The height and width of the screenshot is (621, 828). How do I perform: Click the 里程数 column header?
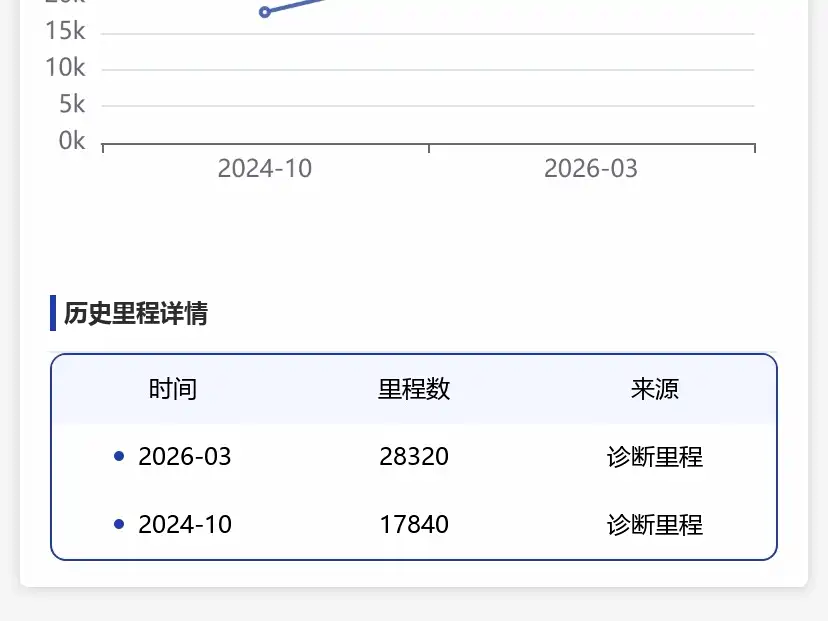click(414, 389)
